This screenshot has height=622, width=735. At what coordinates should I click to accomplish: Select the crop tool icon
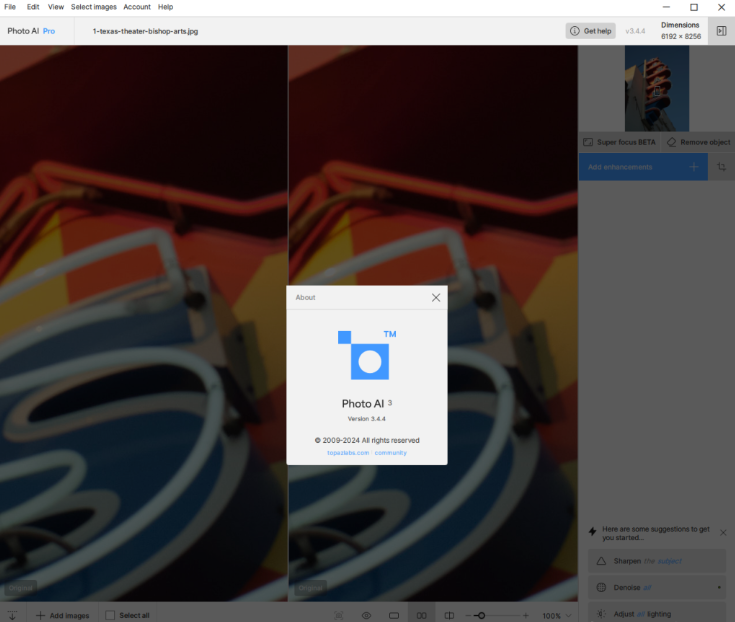click(721, 167)
